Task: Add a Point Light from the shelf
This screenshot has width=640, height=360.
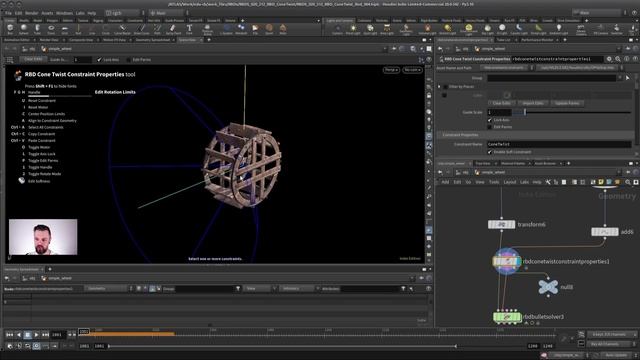Action: click(x=353, y=29)
